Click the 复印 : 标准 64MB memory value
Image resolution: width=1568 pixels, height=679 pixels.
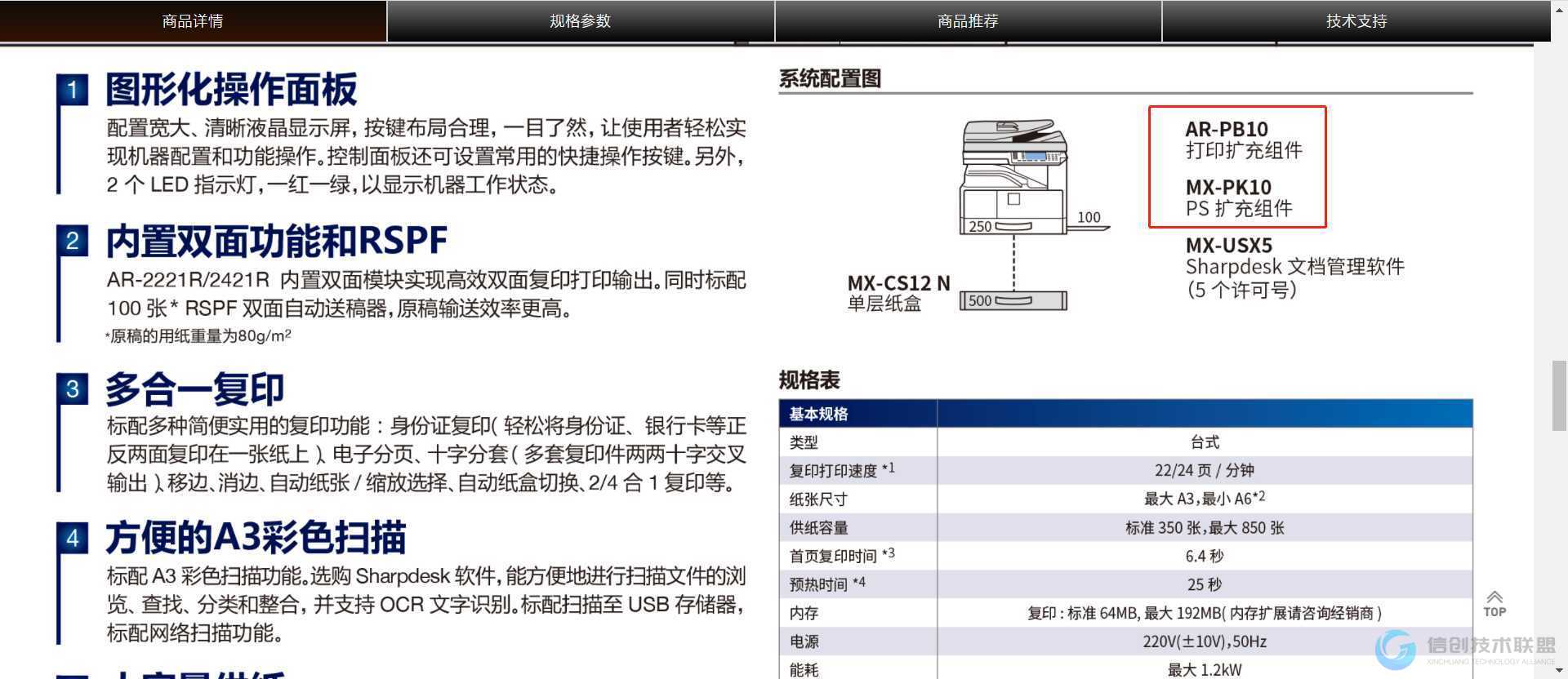1205,613
